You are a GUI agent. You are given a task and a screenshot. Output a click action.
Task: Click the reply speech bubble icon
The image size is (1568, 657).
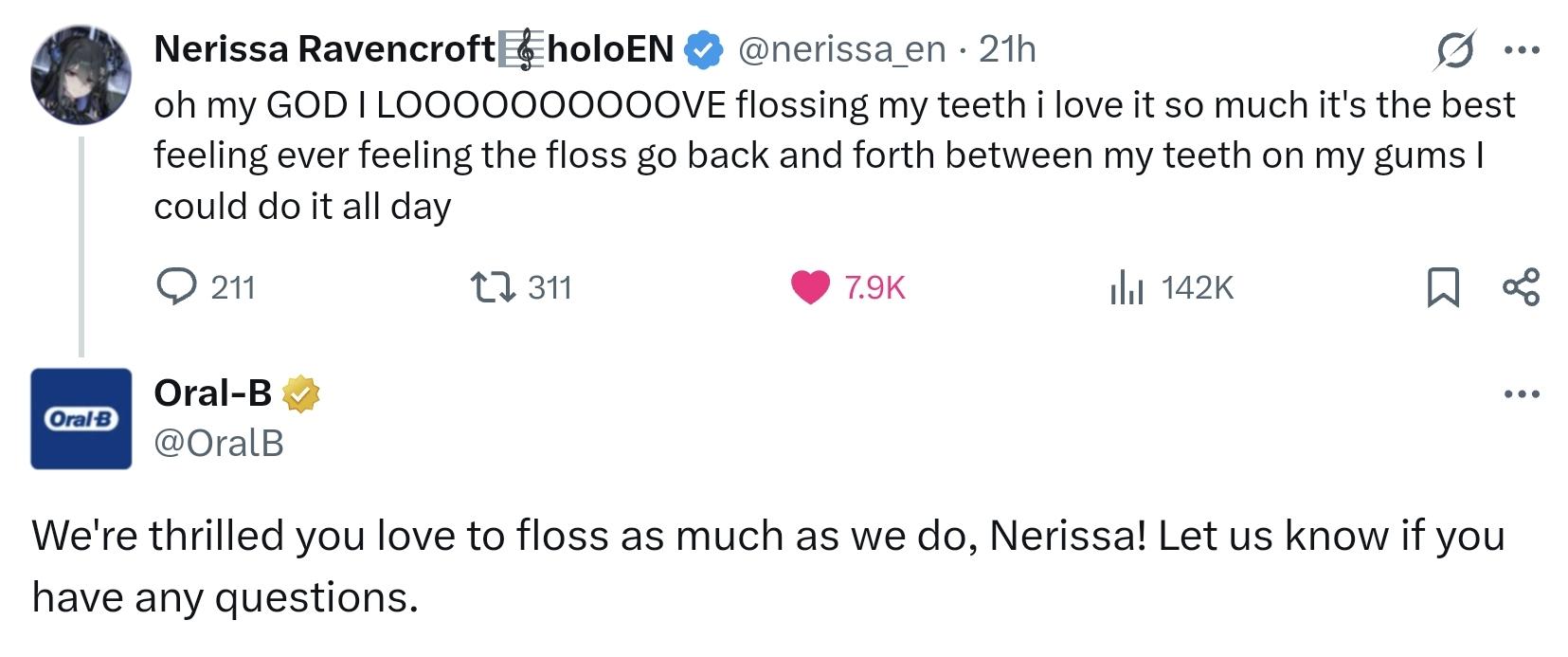click(176, 286)
